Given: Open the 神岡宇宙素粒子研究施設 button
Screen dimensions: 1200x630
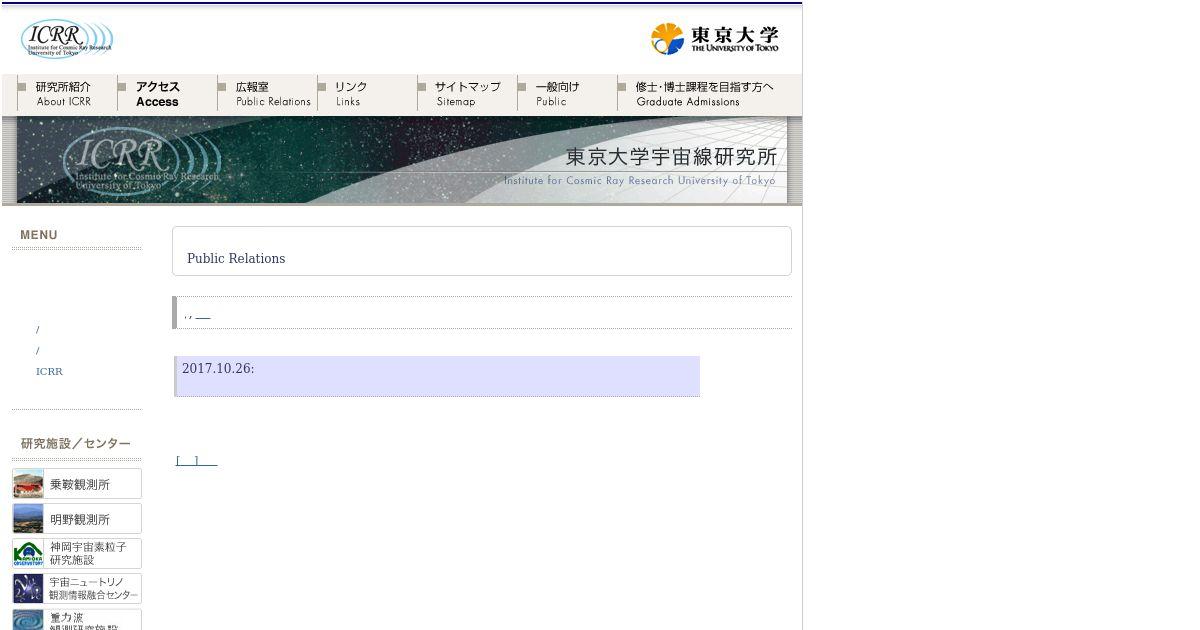Looking at the screenshot, I should click(77, 554).
